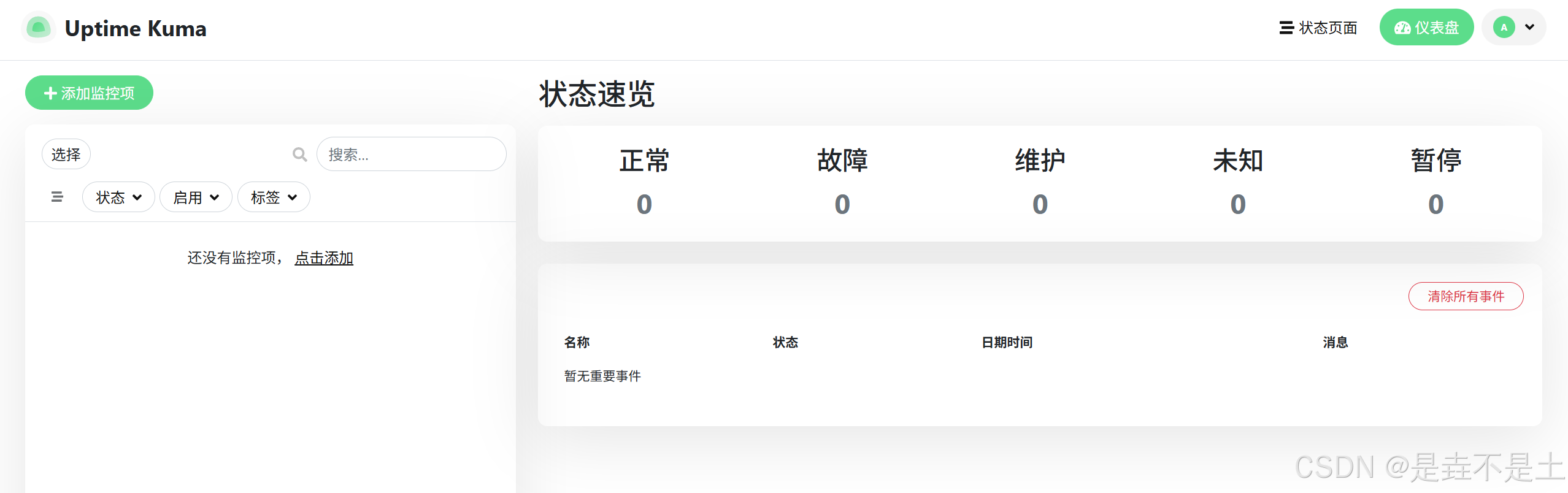1568x493 pixels.
Task: Click the 状态速览 page heading
Action: coord(597,94)
